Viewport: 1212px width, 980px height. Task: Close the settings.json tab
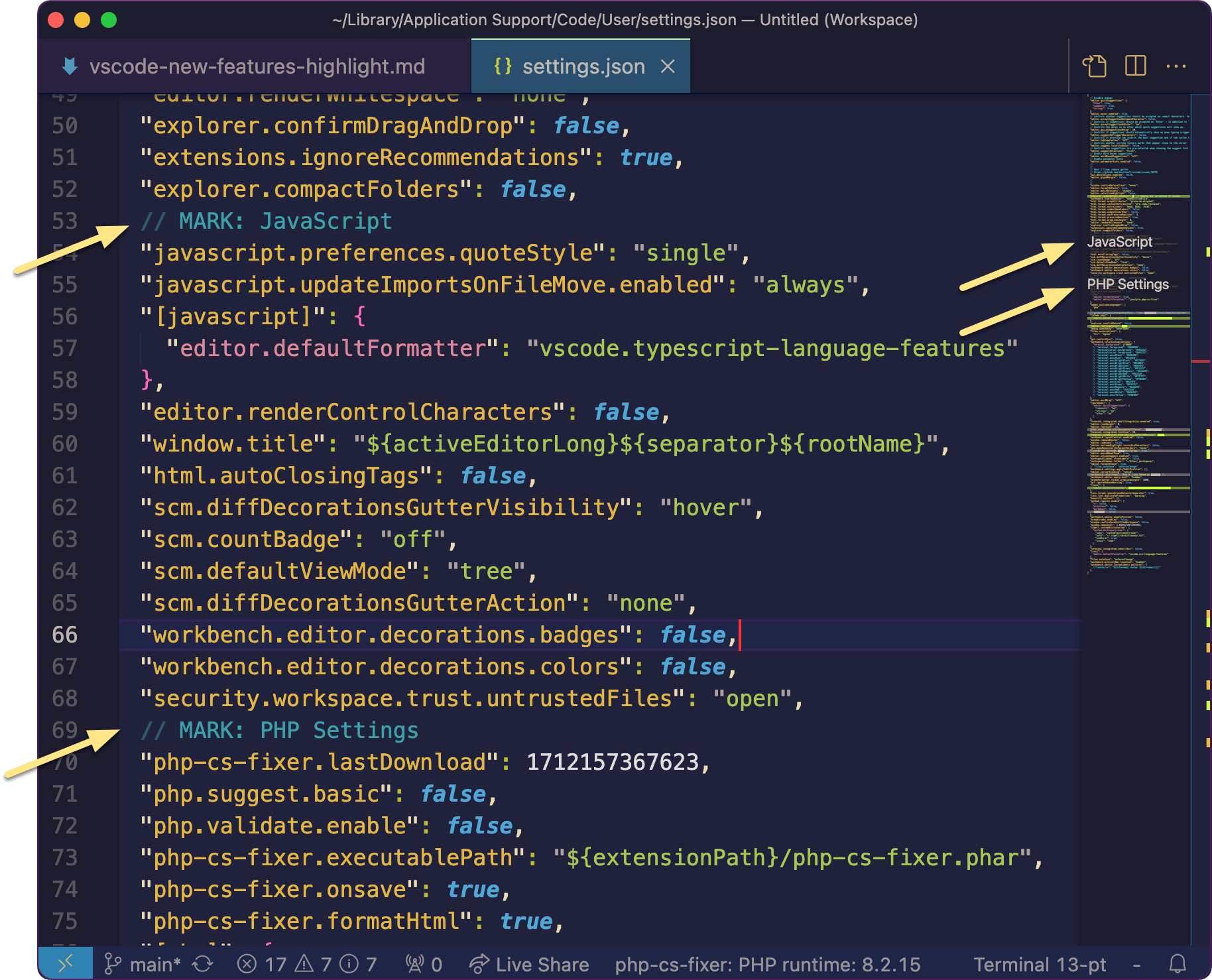(668, 66)
